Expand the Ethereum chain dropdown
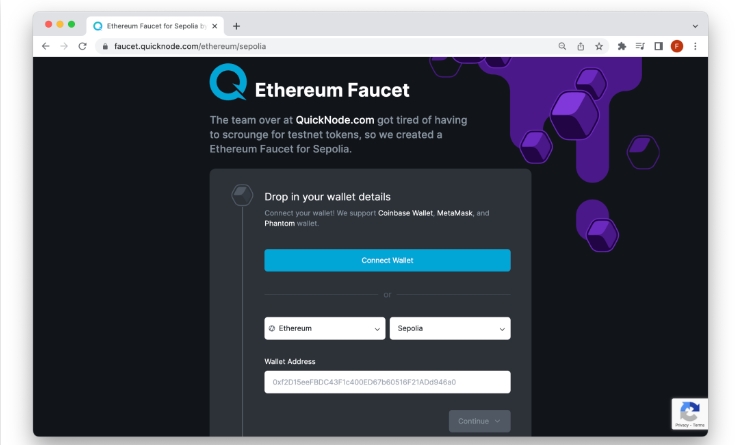735x445 pixels. (x=324, y=328)
